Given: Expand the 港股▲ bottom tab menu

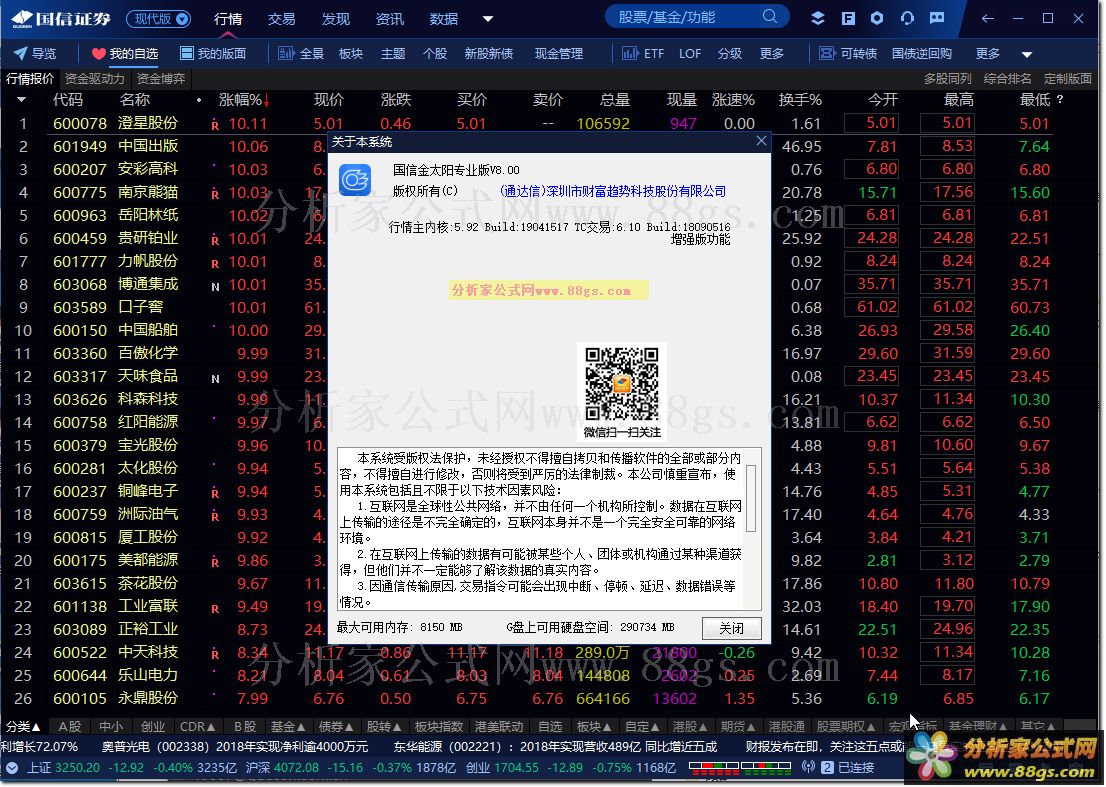Looking at the screenshot, I should (691, 726).
